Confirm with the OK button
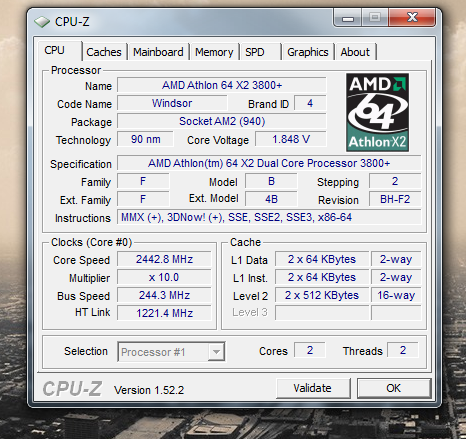Image resolution: width=466 pixels, height=439 pixels. coord(394,388)
